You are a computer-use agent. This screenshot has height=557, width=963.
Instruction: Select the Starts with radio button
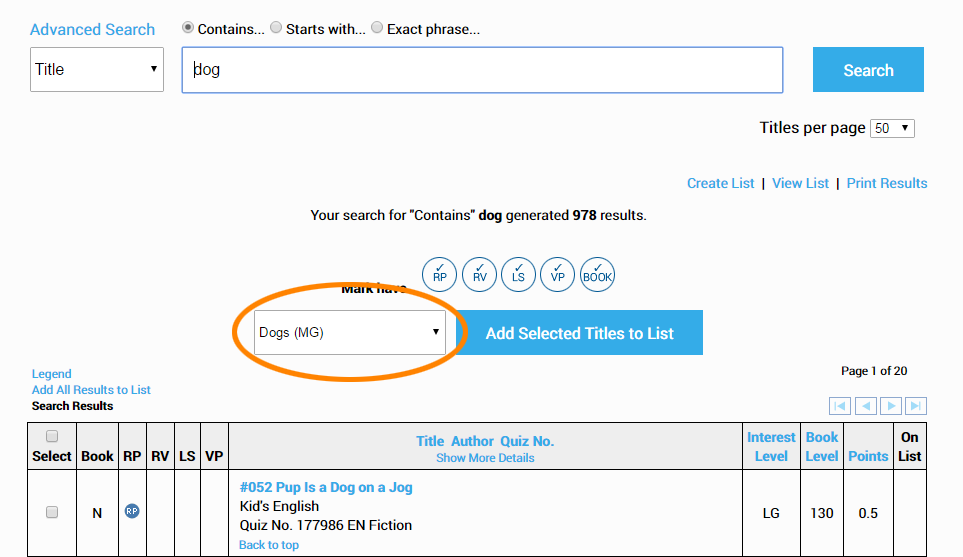coord(276,28)
